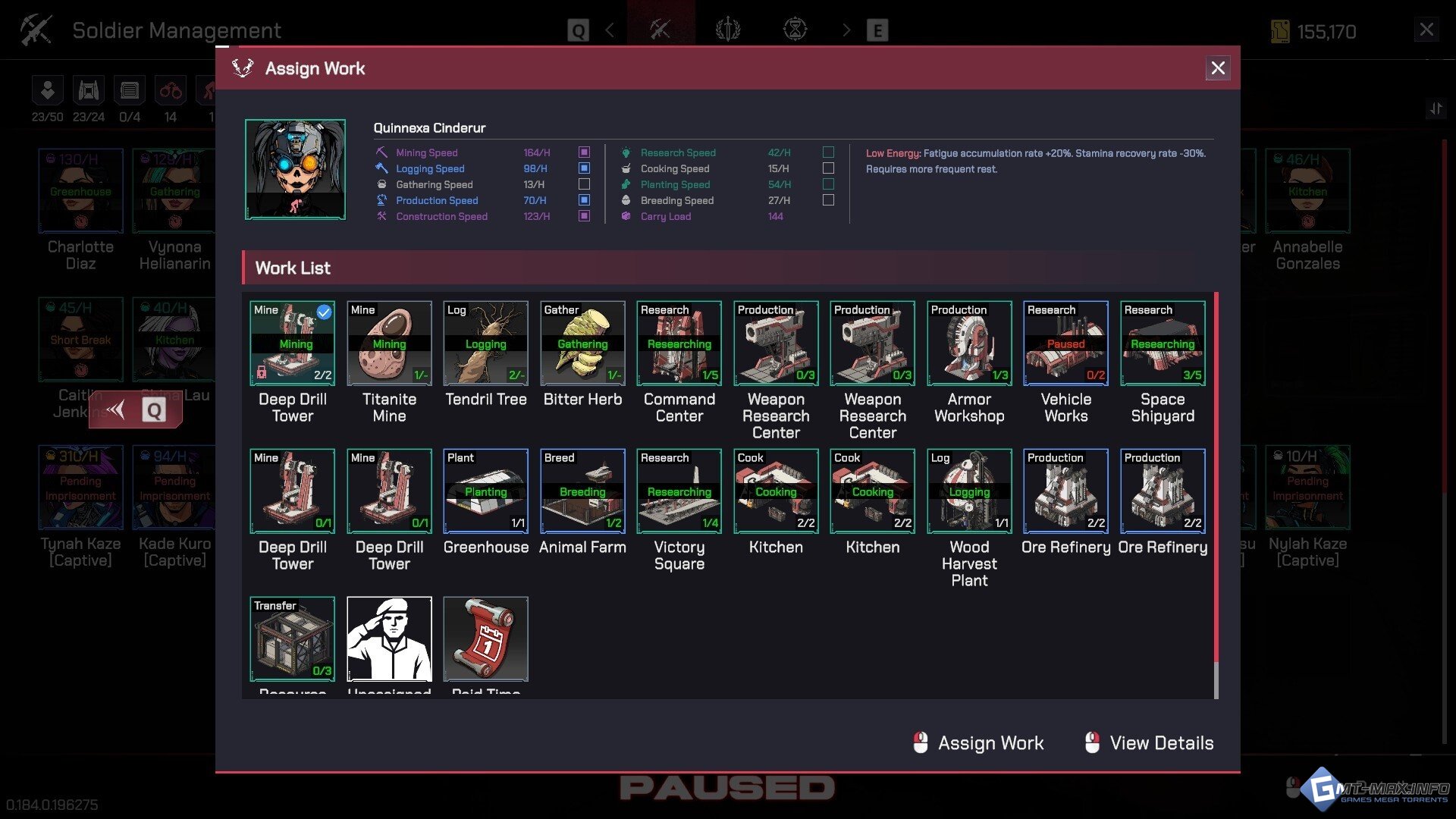
Task: Toggle the Mining Speed checkbox
Action: pos(584,152)
